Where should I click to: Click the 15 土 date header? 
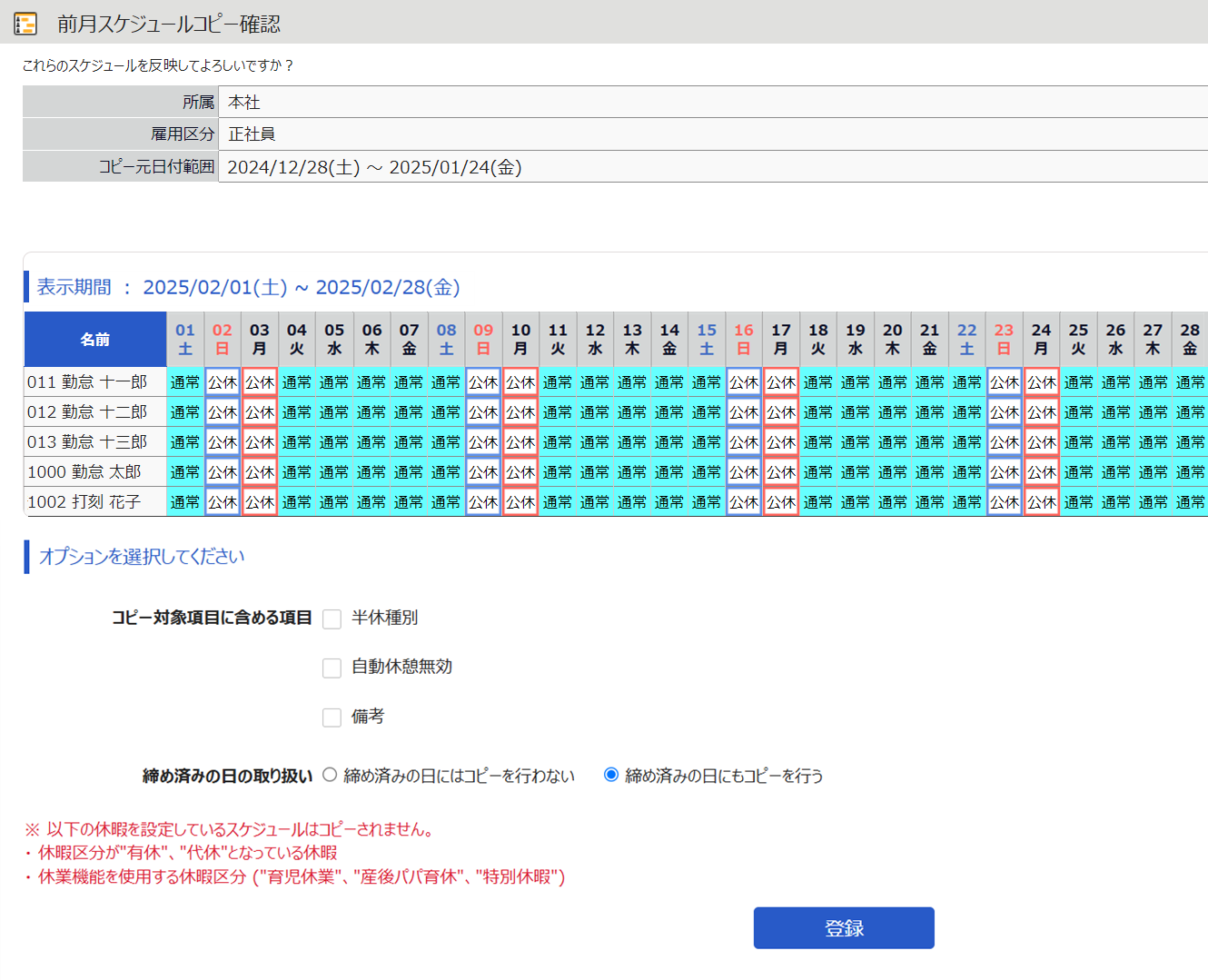(x=707, y=339)
